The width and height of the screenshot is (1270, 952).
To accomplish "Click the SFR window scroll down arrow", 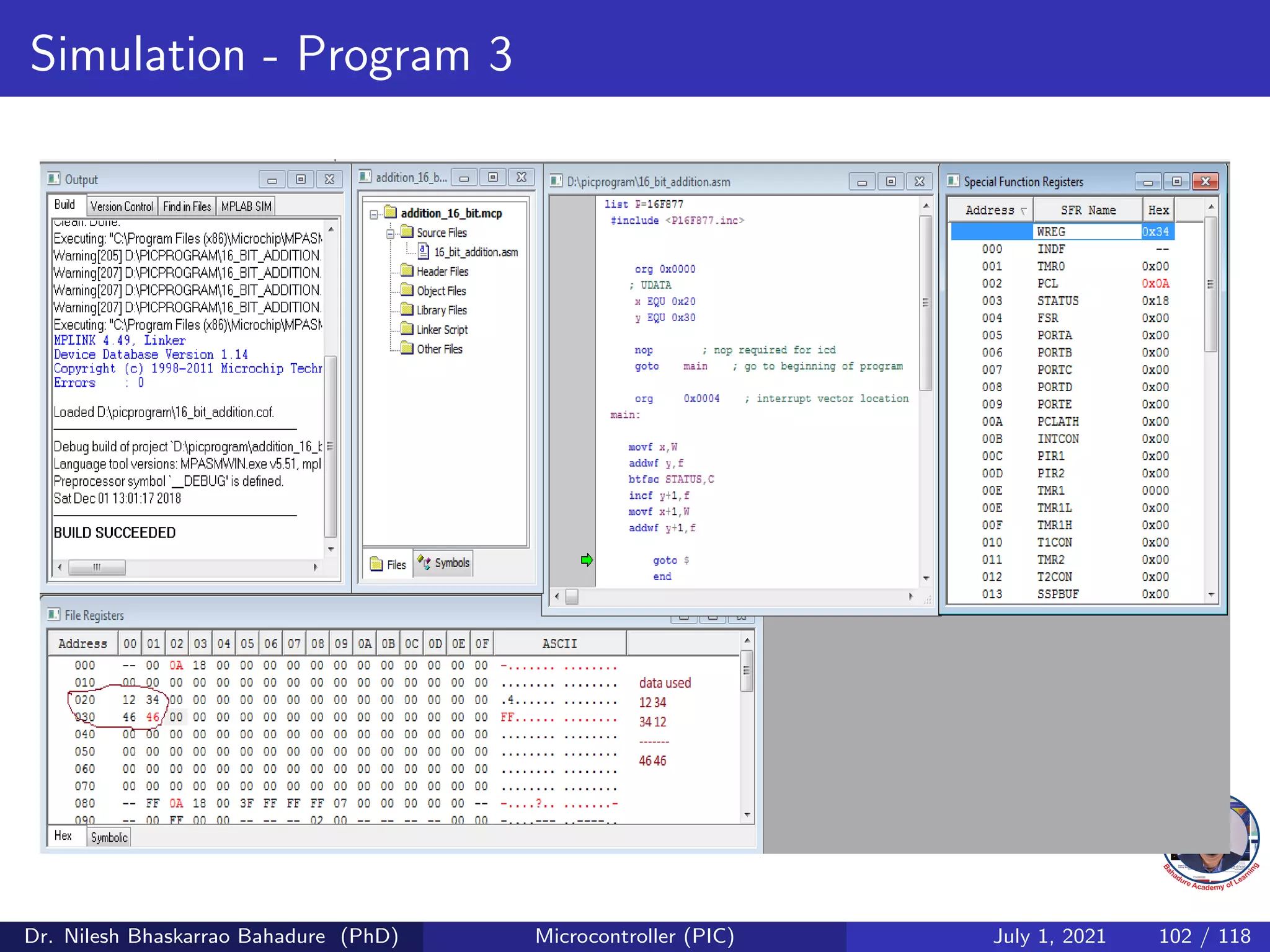I will coord(1210,595).
